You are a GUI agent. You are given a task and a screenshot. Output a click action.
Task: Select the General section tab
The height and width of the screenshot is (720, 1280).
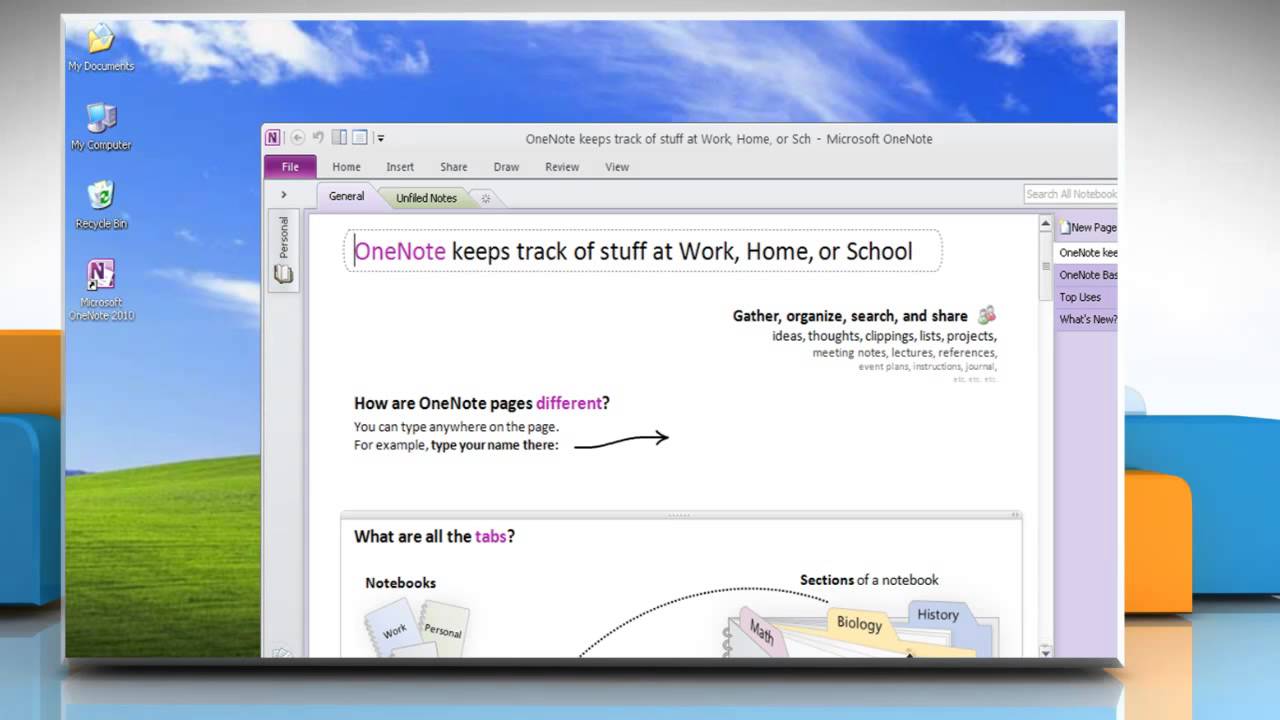(347, 197)
